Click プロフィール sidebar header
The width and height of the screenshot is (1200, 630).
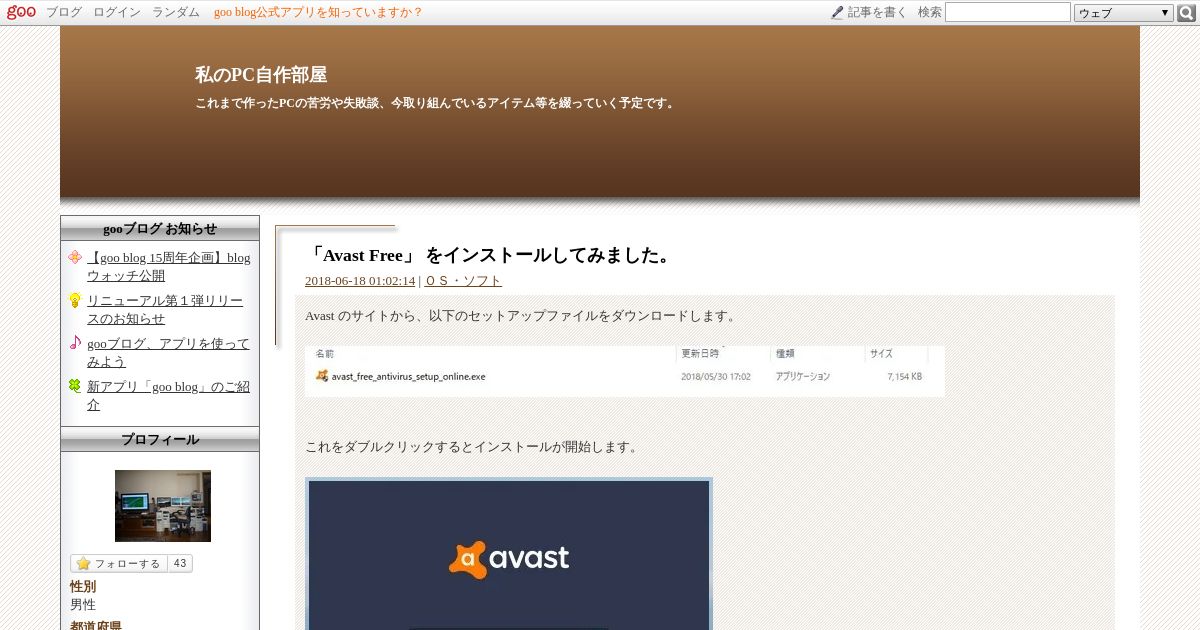160,440
